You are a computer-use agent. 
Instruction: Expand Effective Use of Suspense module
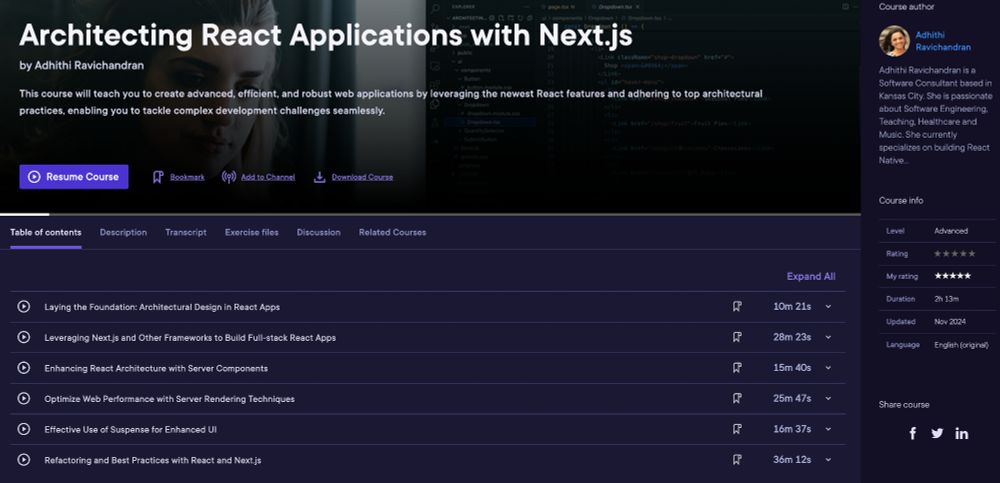[x=828, y=429]
